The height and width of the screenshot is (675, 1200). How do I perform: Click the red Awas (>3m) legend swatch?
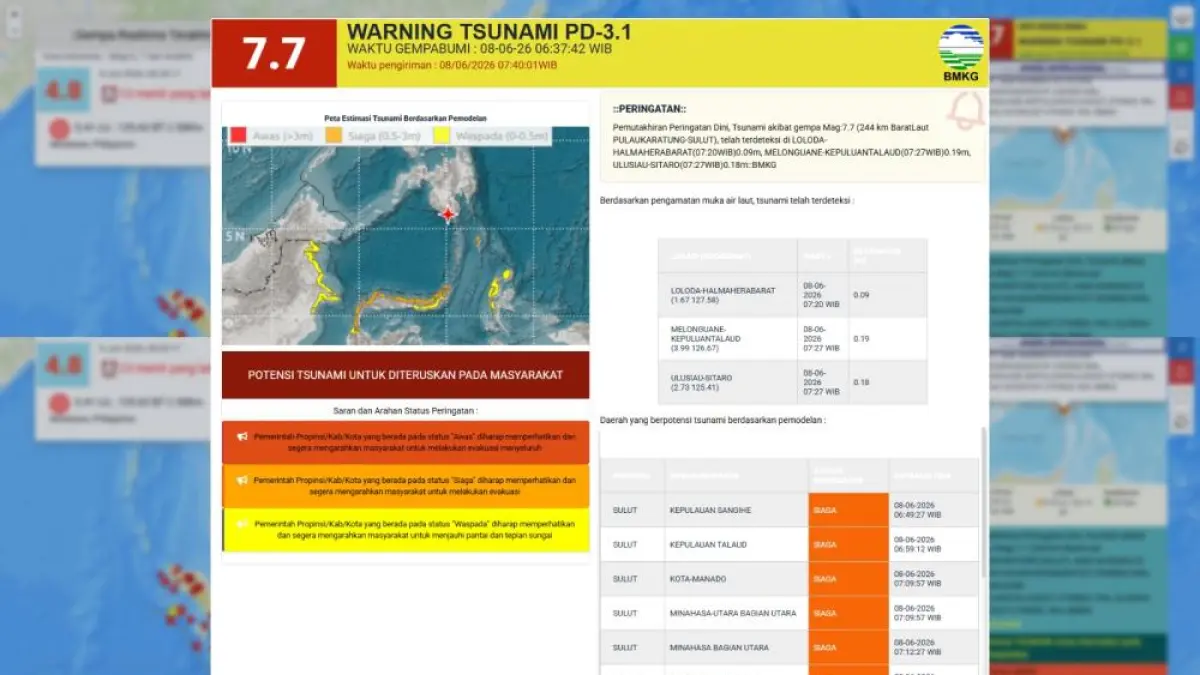tap(239, 136)
